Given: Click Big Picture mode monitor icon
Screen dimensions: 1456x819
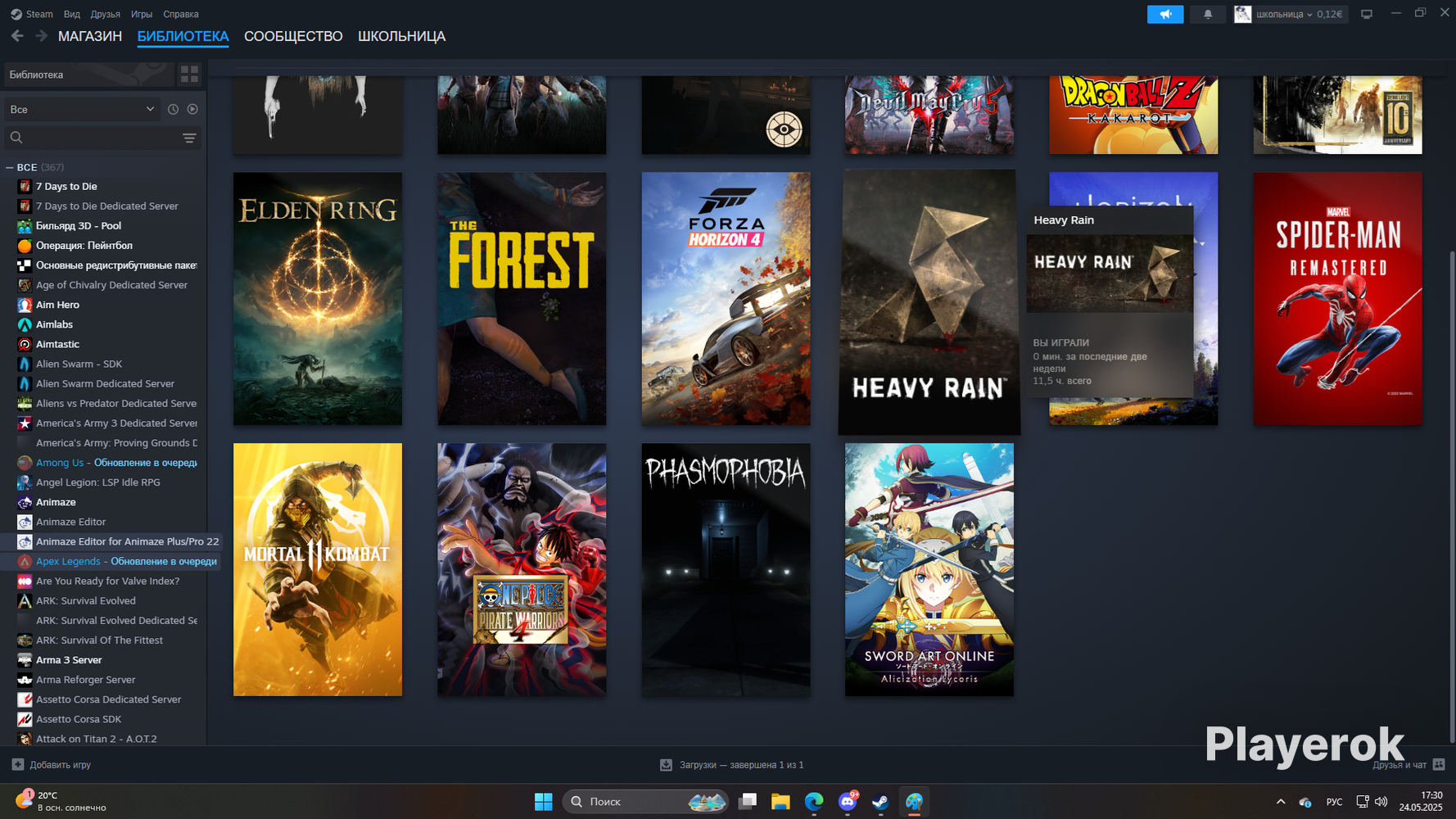Looking at the screenshot, I should pos(1367,14).
